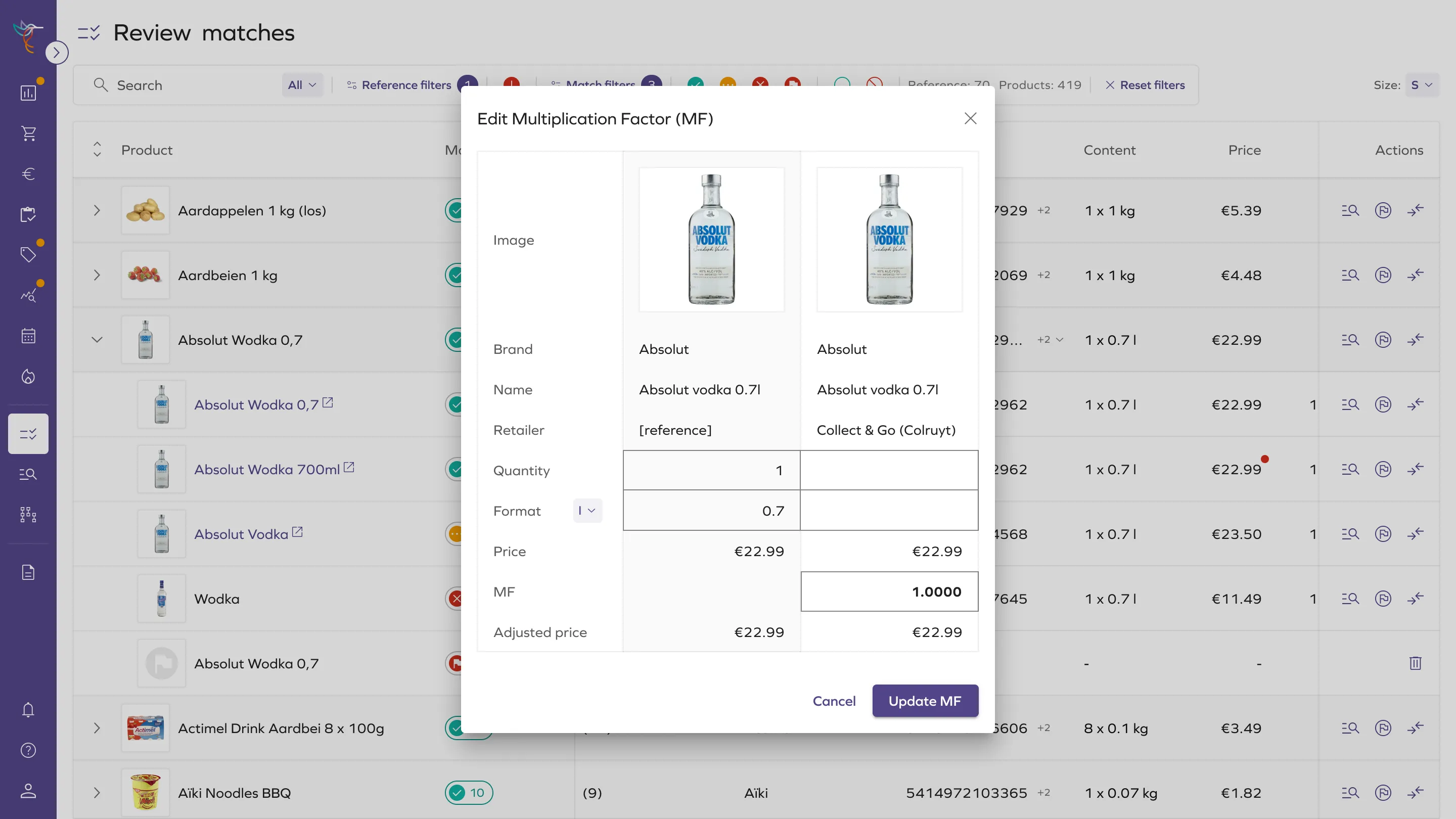Delete the flagged Absolut Wodka 0,7 entry
This screenshot has height=819, width=1456.
(x=1415, y=663)
